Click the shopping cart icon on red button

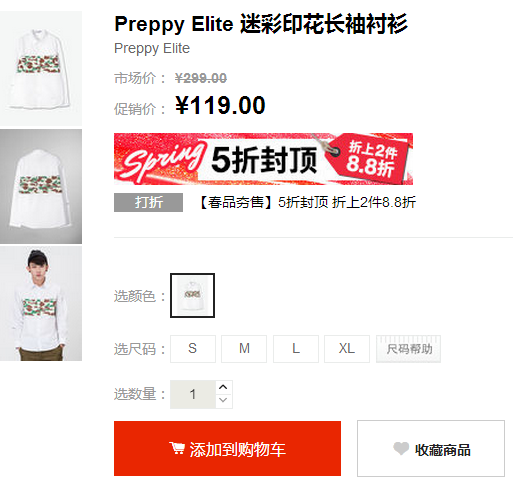click(x=177, y=448)
